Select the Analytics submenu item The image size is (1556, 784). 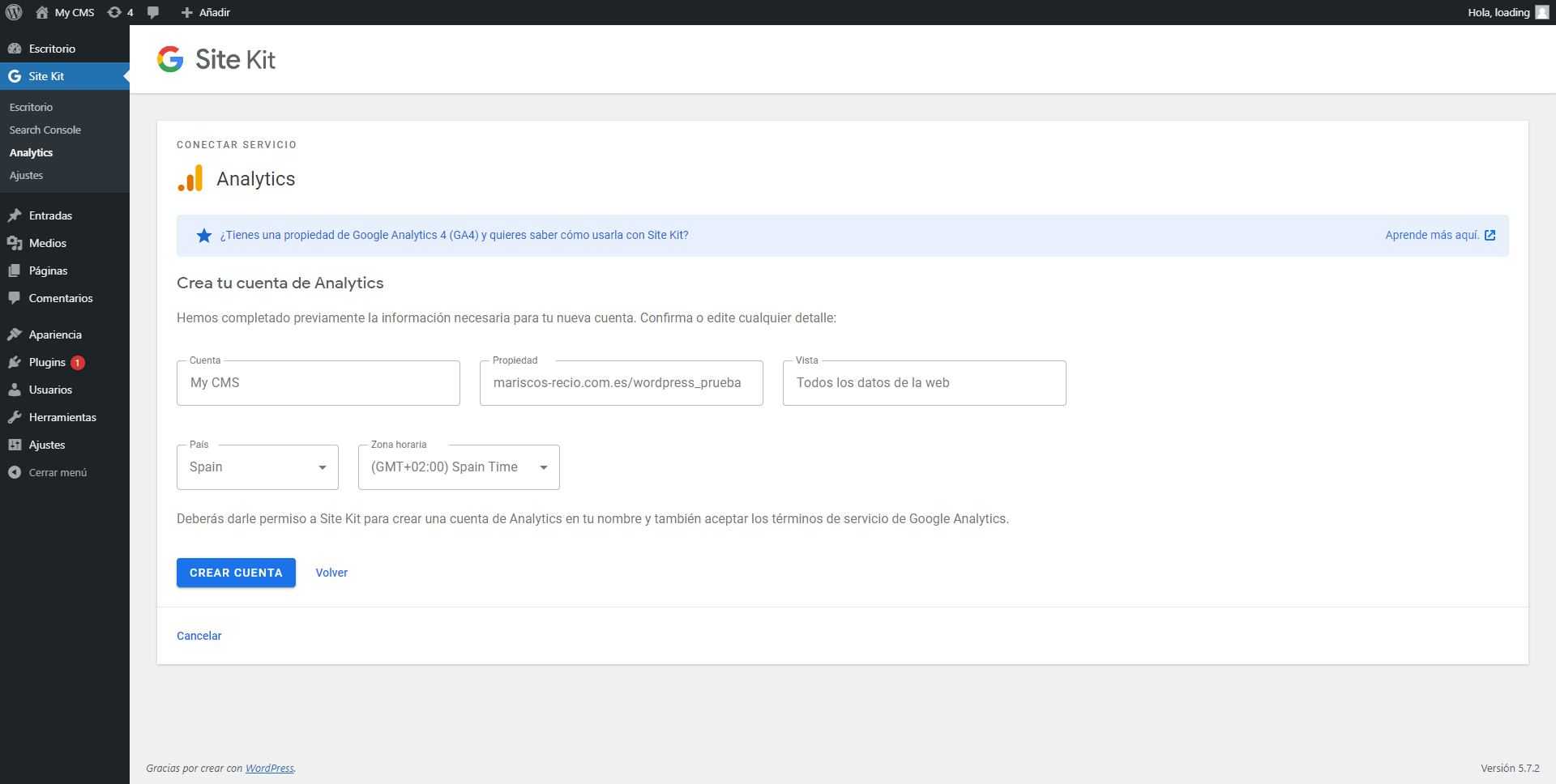[31, 152]
